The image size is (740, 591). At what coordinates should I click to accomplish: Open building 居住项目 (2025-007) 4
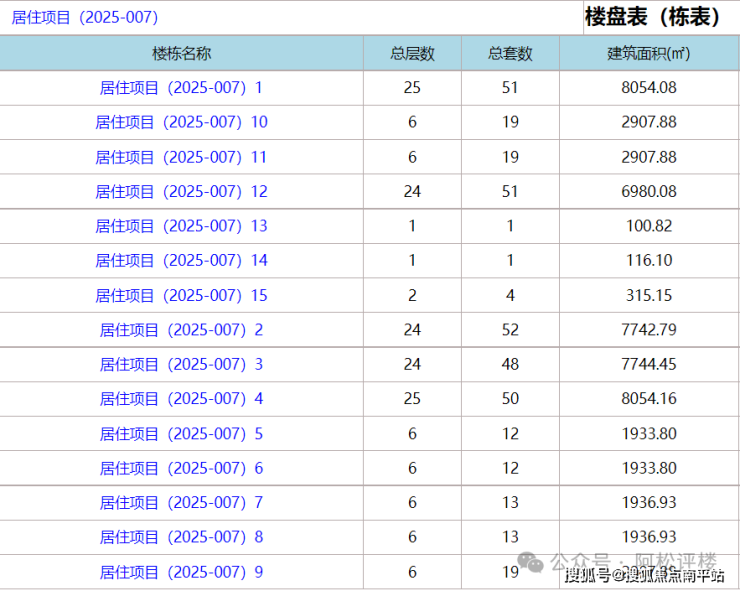(181, 399)
